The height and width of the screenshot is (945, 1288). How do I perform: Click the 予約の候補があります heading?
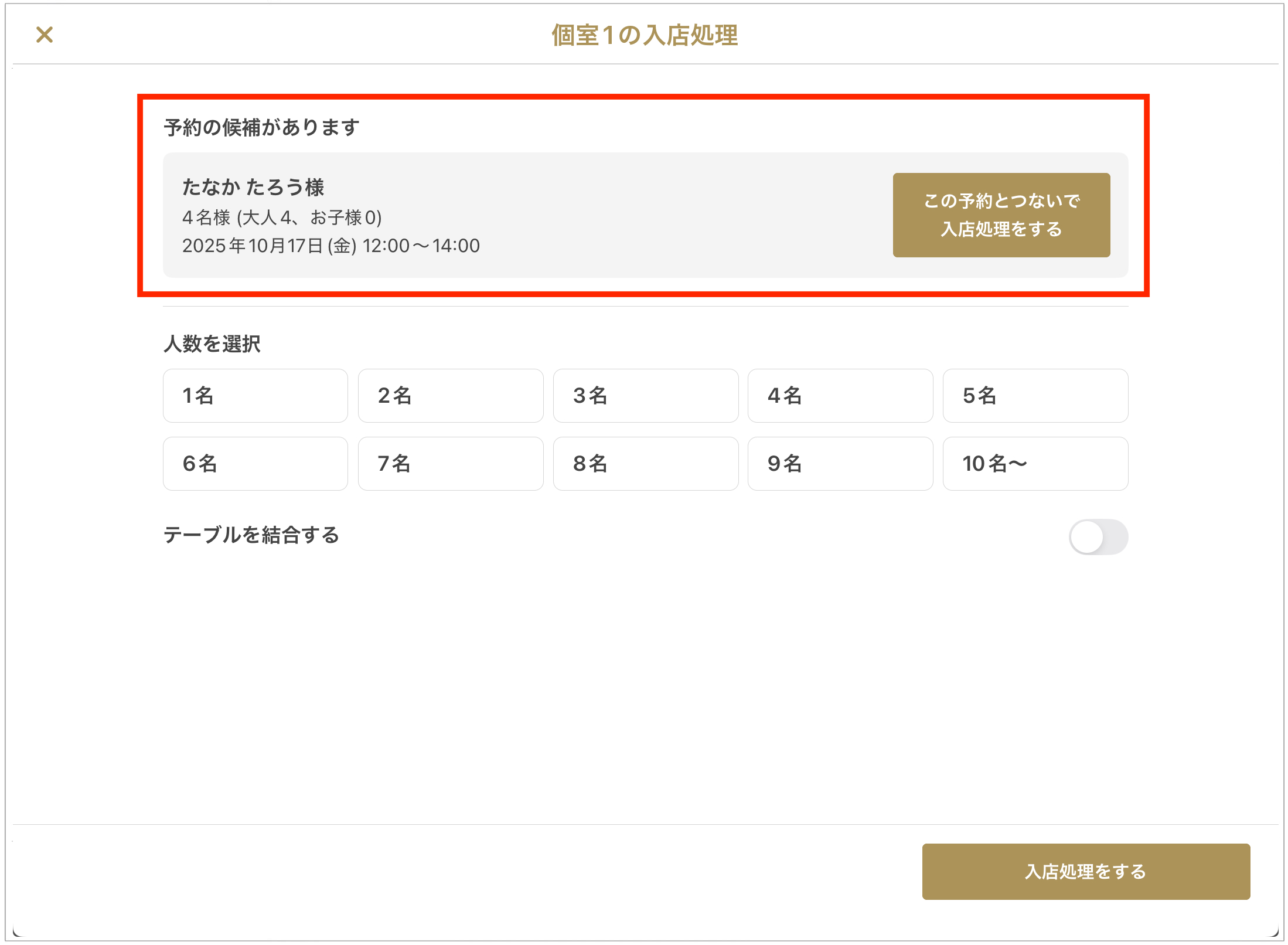261,127
